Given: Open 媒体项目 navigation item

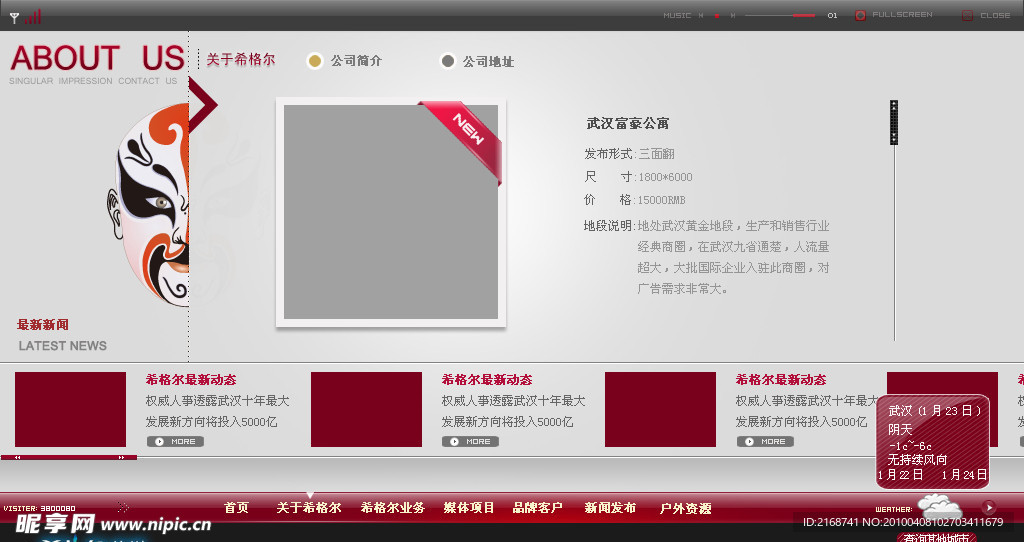Looking at the screenshot, I should pos(469,507).
